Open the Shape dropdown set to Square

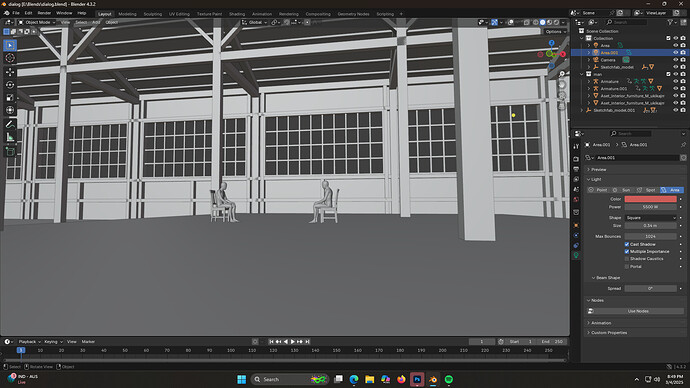coord(650,218)
